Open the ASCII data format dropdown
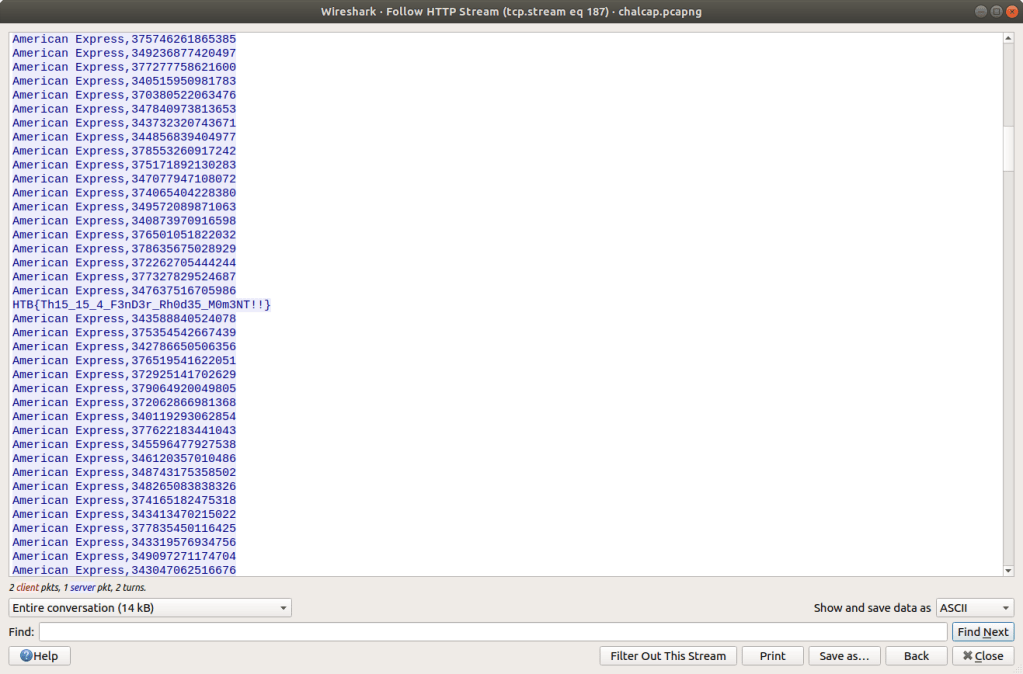 (x=975, y=607)
